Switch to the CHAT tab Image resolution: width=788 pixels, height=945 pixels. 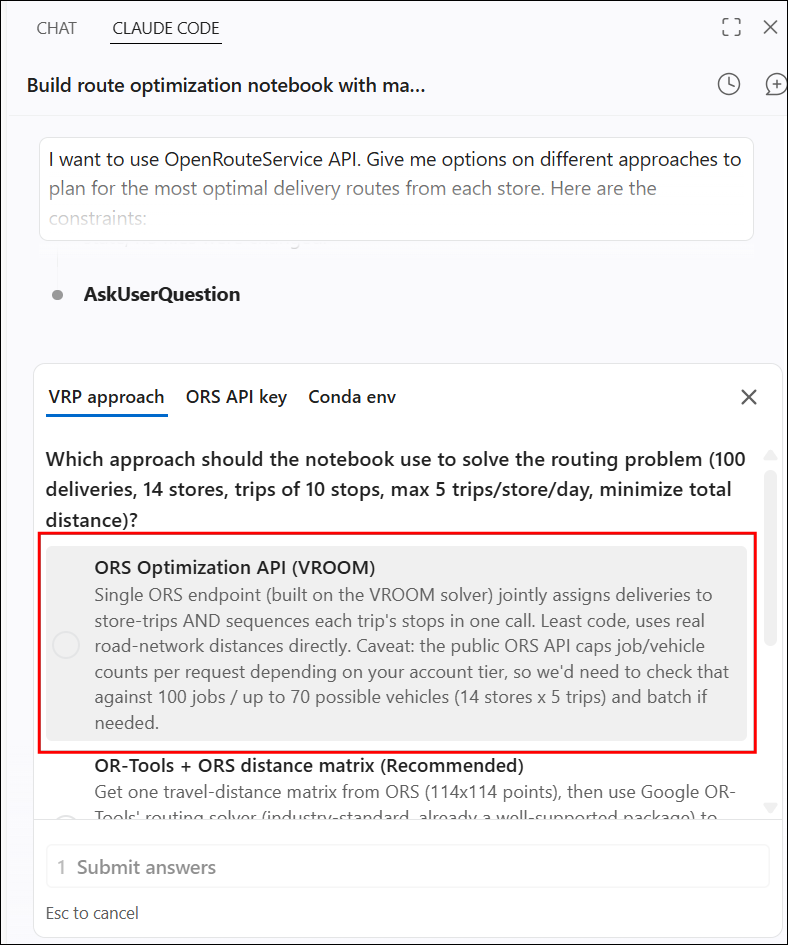57,28
